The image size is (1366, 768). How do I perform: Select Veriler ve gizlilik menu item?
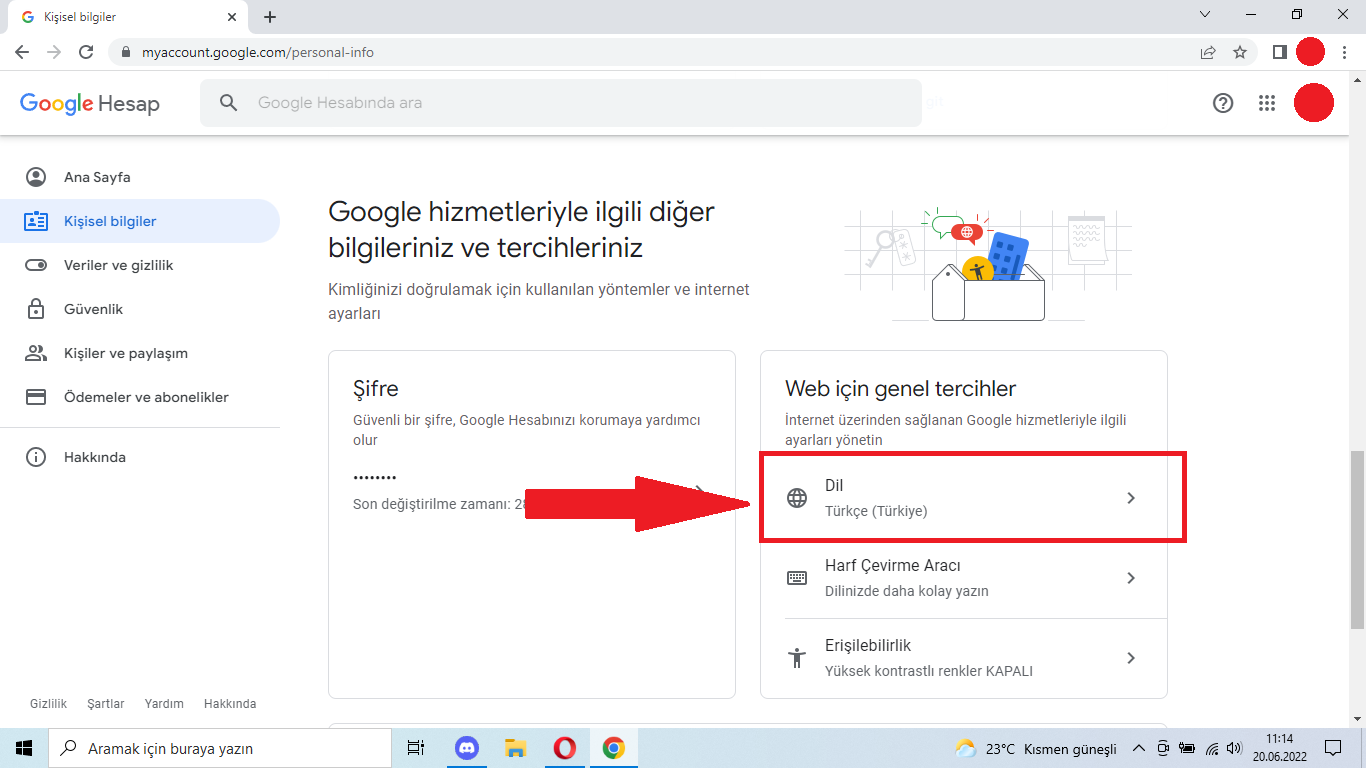pos(118,265)
